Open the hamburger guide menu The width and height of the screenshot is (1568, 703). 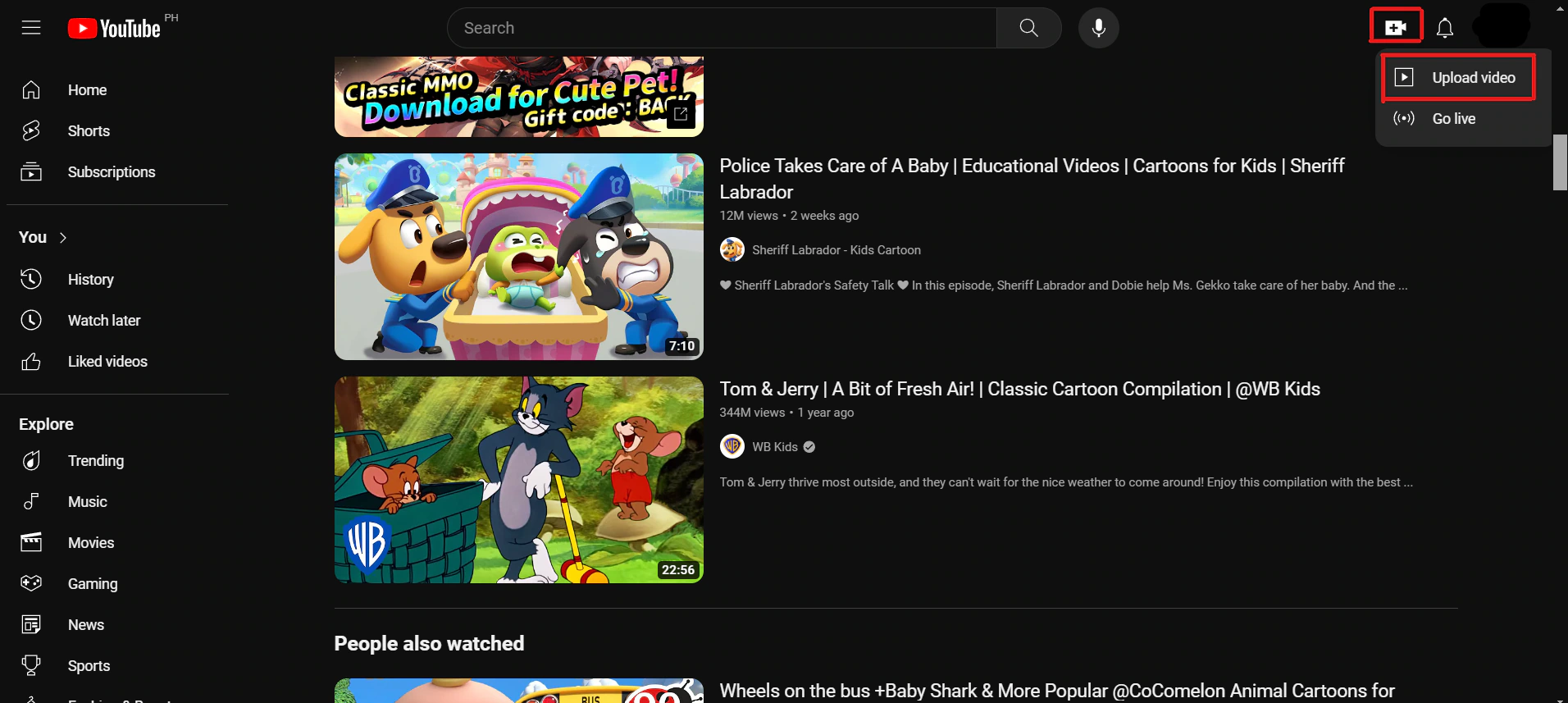pyautogui.click(x=31, y=28)
